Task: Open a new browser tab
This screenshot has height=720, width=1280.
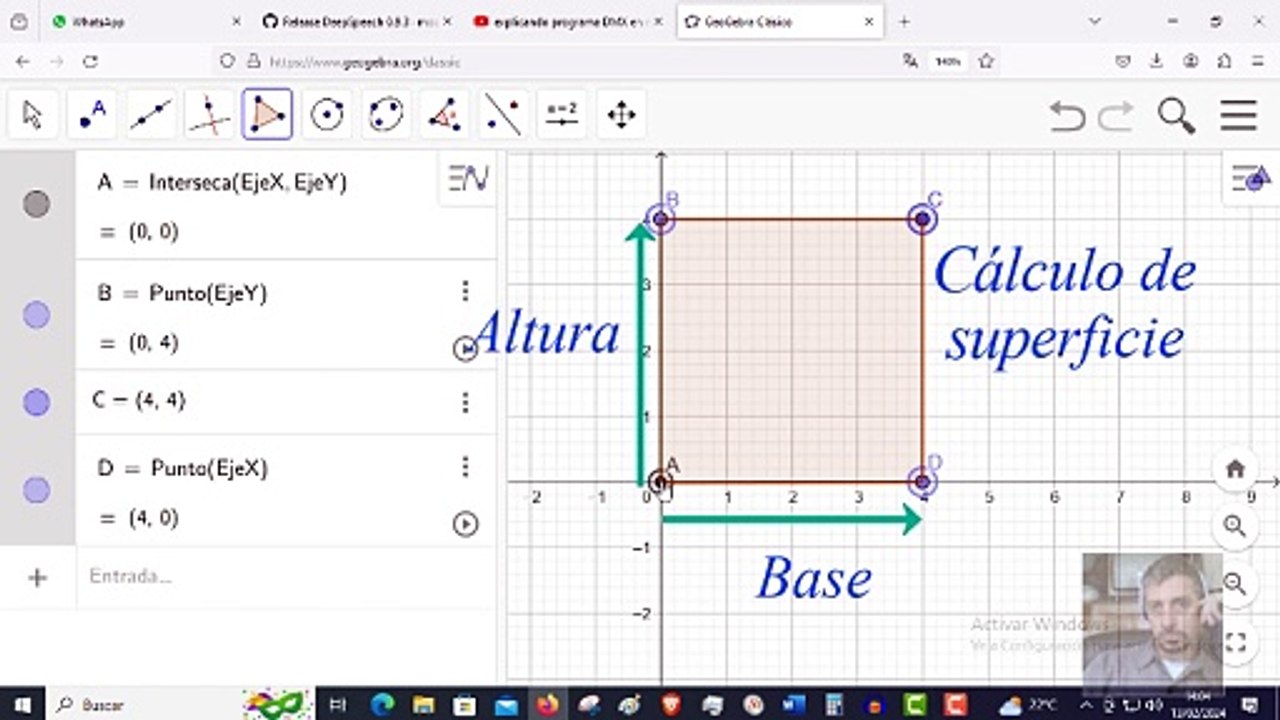Action: [x=904, y=21]
